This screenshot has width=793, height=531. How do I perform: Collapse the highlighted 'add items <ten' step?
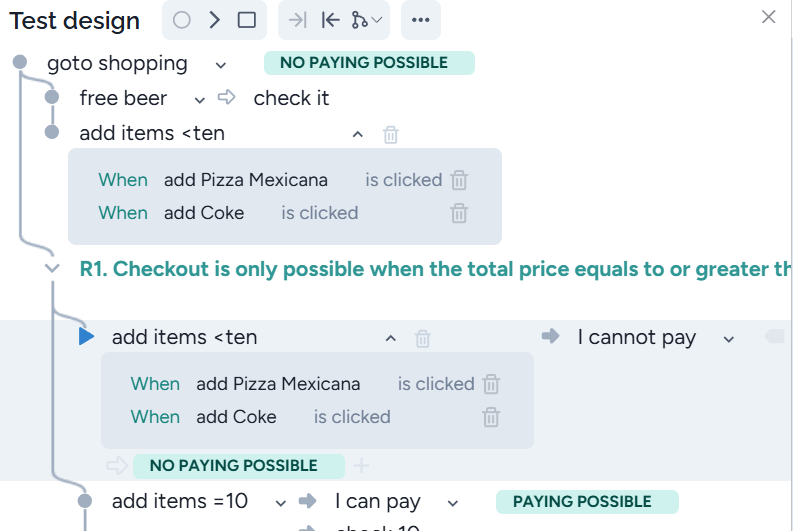[x=391, y=339]
